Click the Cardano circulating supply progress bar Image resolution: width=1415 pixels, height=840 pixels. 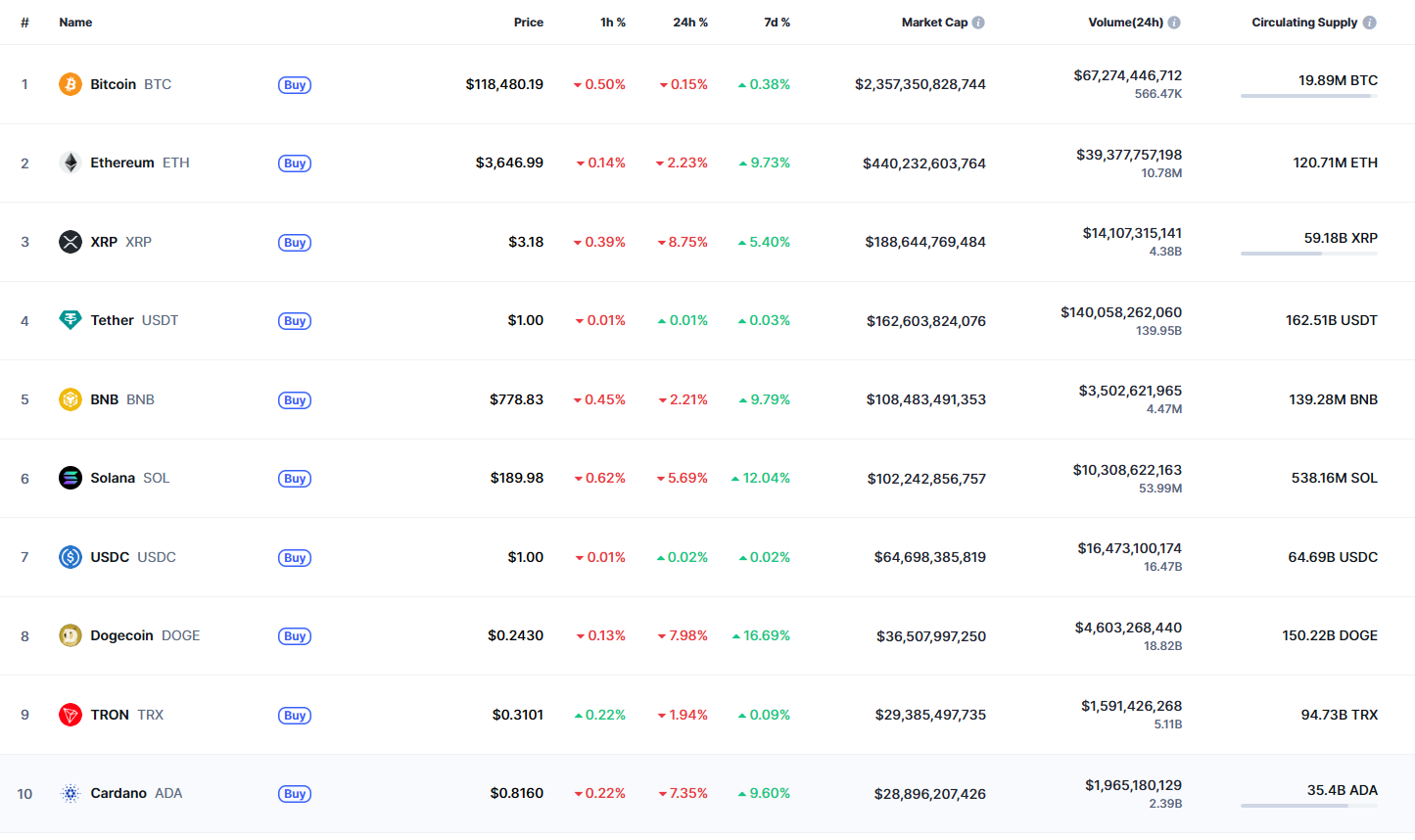click(1309, 806)
